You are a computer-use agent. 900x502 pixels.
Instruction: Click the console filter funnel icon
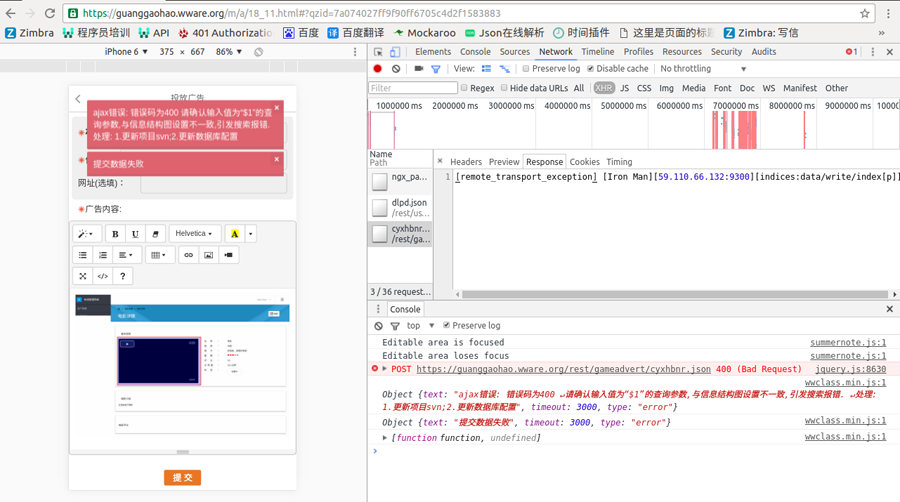point(395,326)
